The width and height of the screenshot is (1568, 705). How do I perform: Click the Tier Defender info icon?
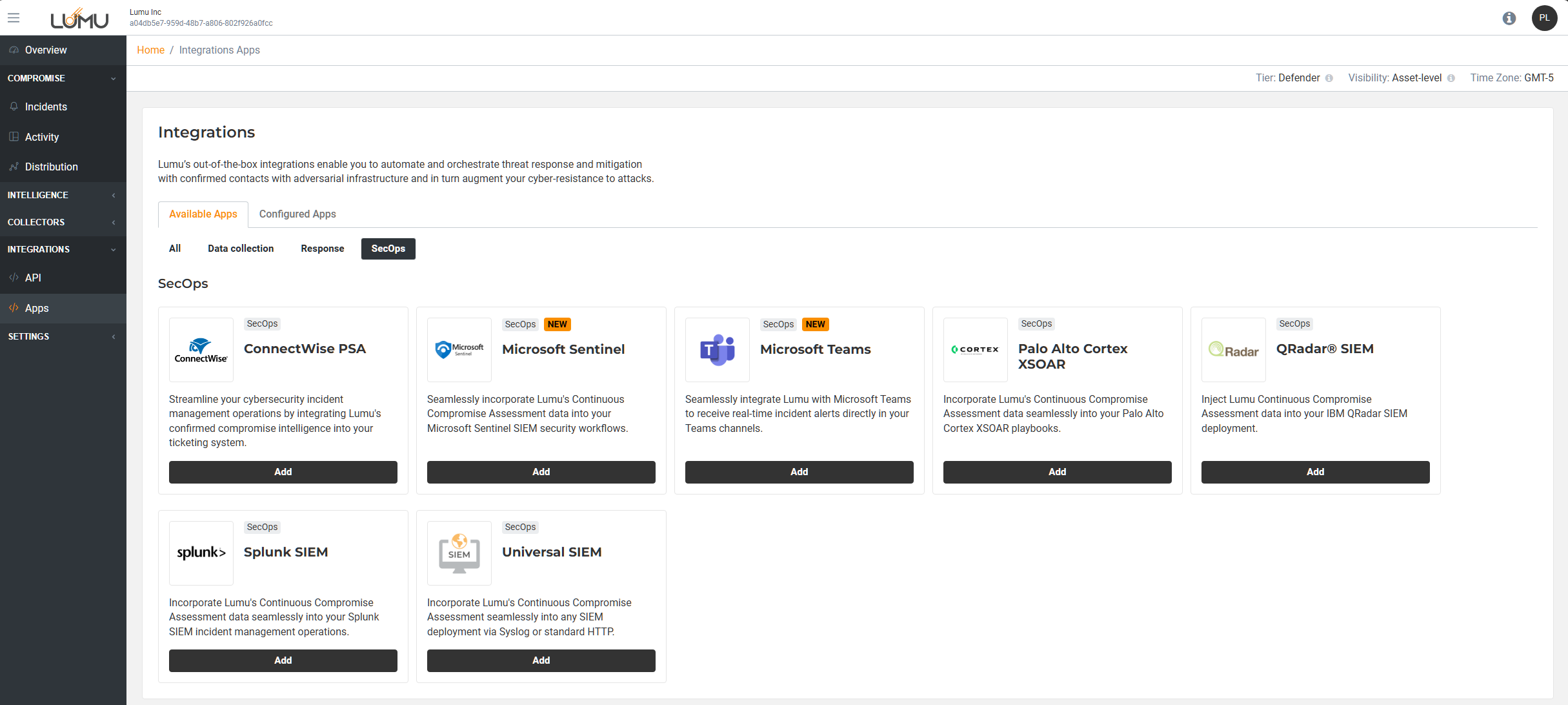[1329, 78]
